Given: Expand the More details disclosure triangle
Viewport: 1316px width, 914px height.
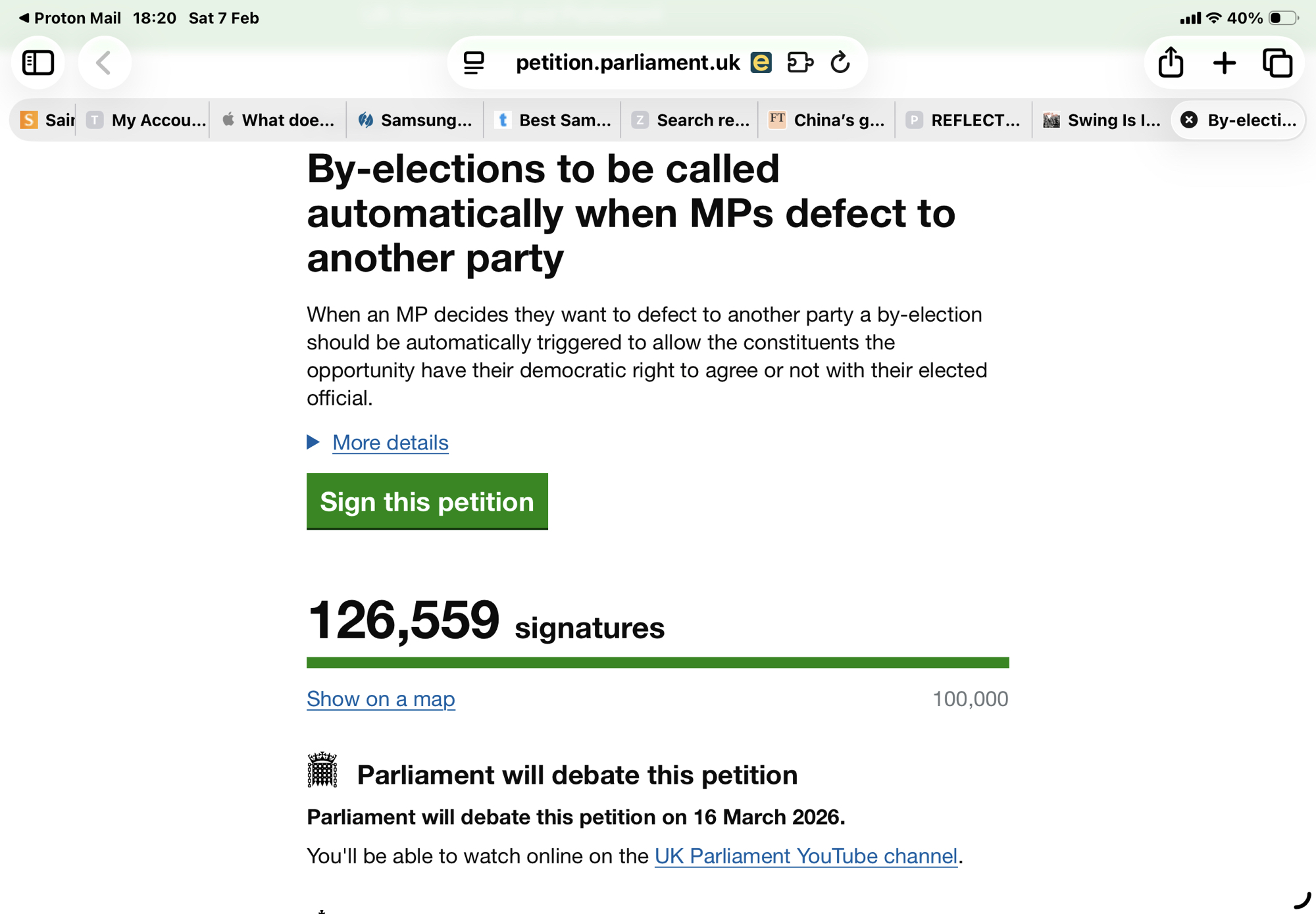Looking at the screenshot, I should click(313, 442).
